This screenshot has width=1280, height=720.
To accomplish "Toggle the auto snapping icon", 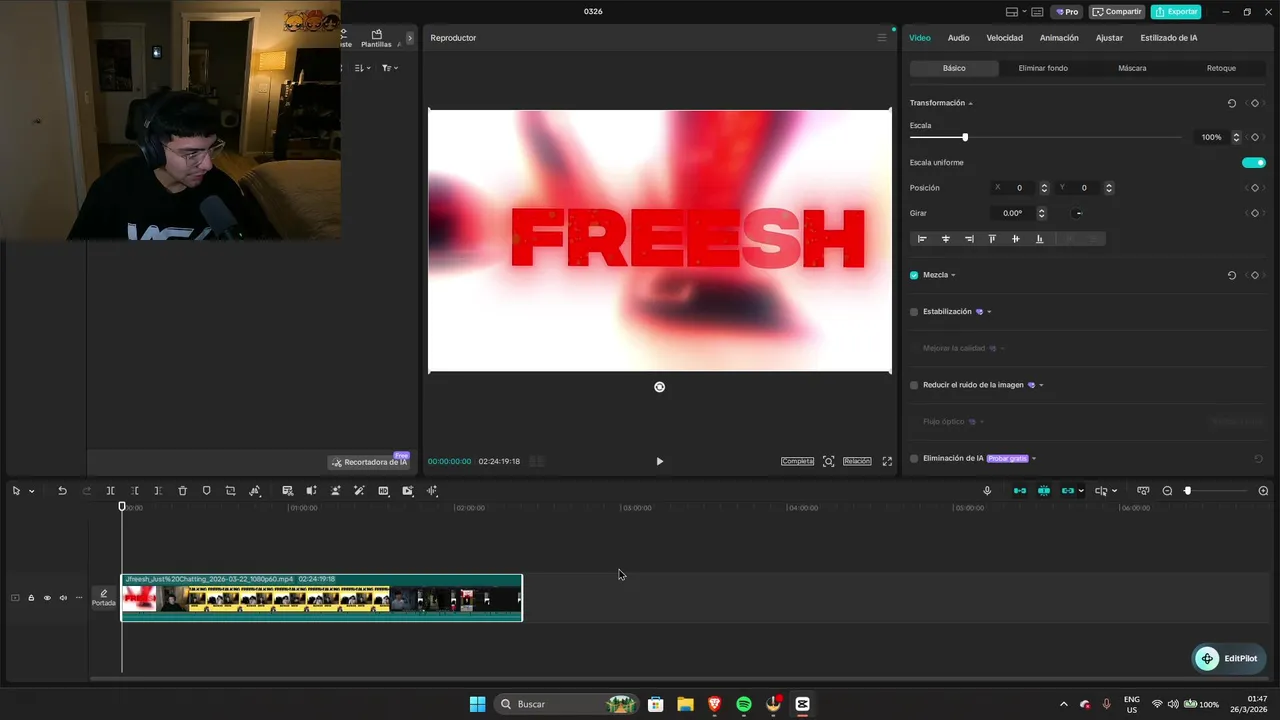I will 1044,491.
